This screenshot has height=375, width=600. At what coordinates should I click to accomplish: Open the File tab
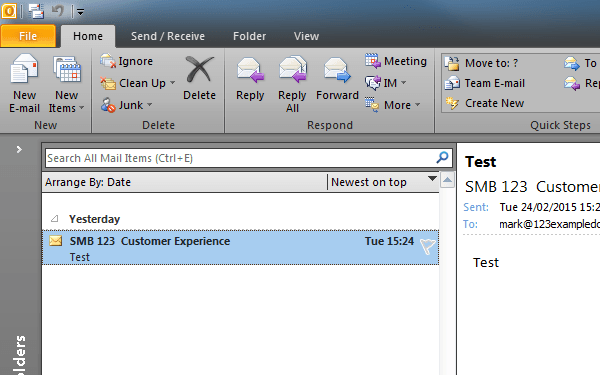click(x=28, y=36)
